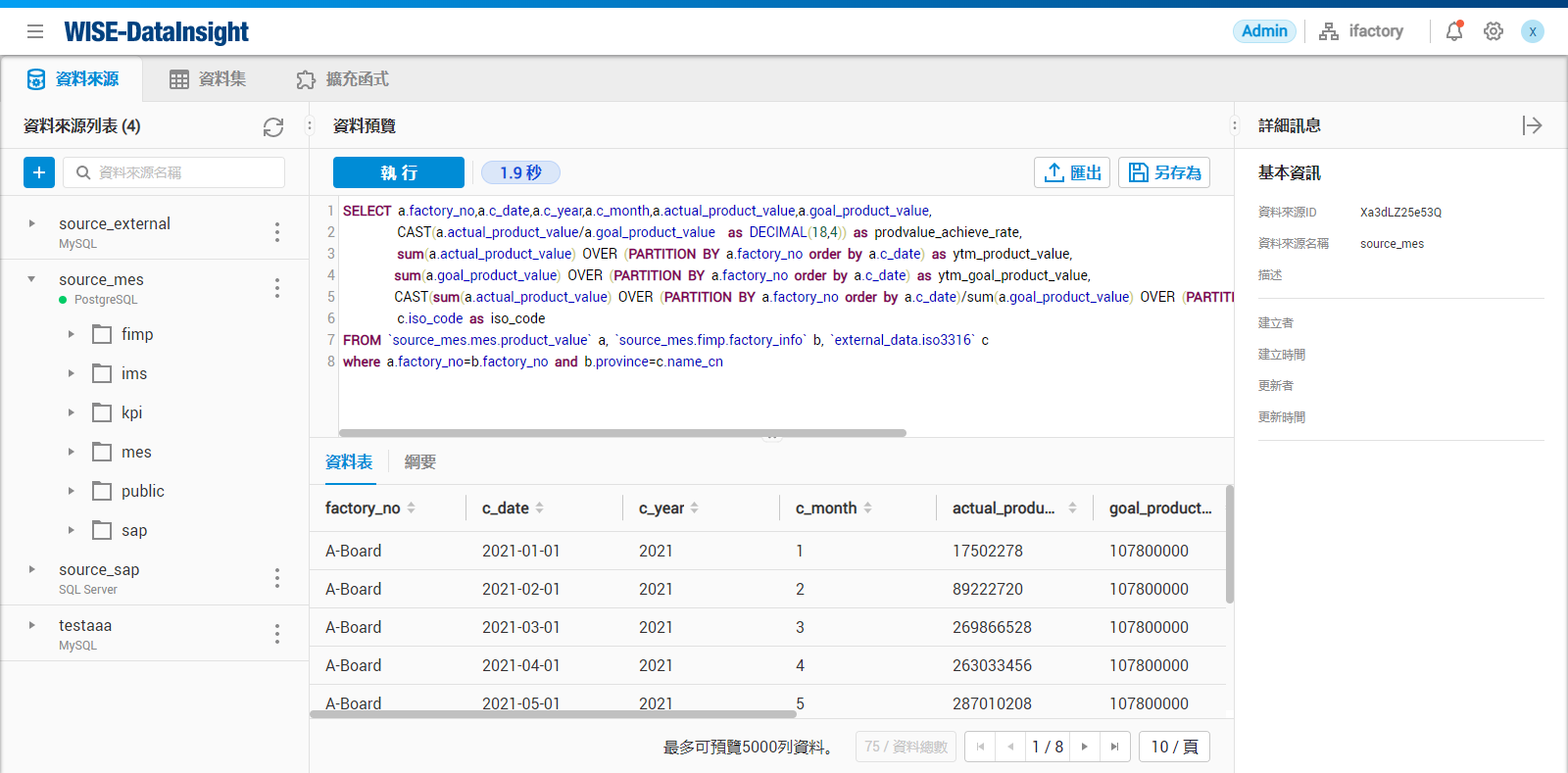The height and width of the screenshot is (773, 1568).
Task: Click the 另存為 save as button
Action: click(x=1164, y=172)
